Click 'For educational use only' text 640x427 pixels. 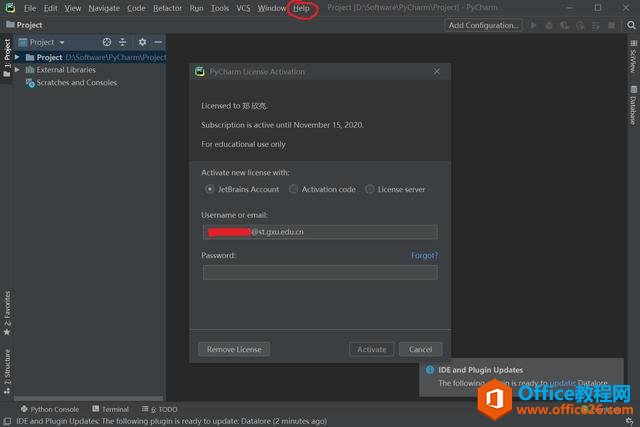(x=243, y=144)
